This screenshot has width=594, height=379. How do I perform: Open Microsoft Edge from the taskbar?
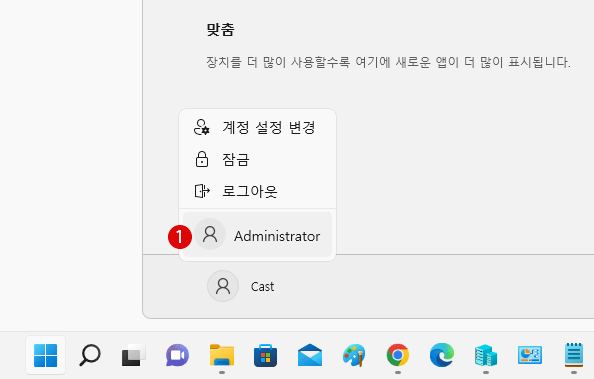point(442,355)
